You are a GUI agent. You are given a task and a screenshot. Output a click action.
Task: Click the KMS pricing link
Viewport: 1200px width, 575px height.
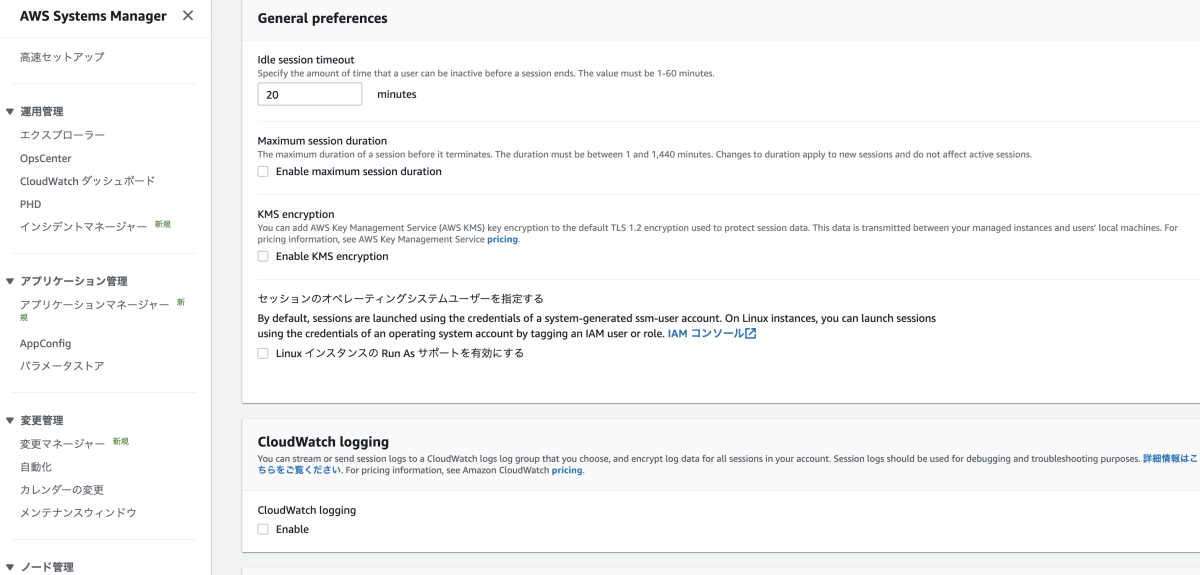click(x=503, y=240)
